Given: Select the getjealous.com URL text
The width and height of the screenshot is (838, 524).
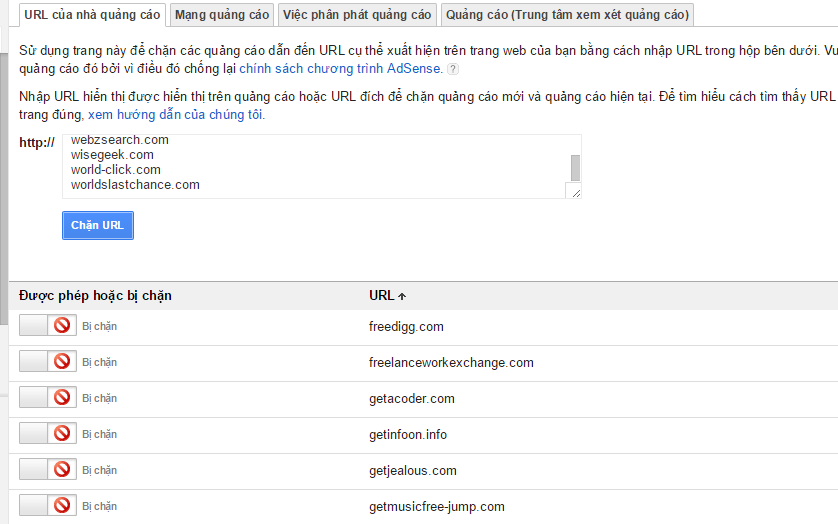Looking at the screenshot, I should tap(413, 471).
